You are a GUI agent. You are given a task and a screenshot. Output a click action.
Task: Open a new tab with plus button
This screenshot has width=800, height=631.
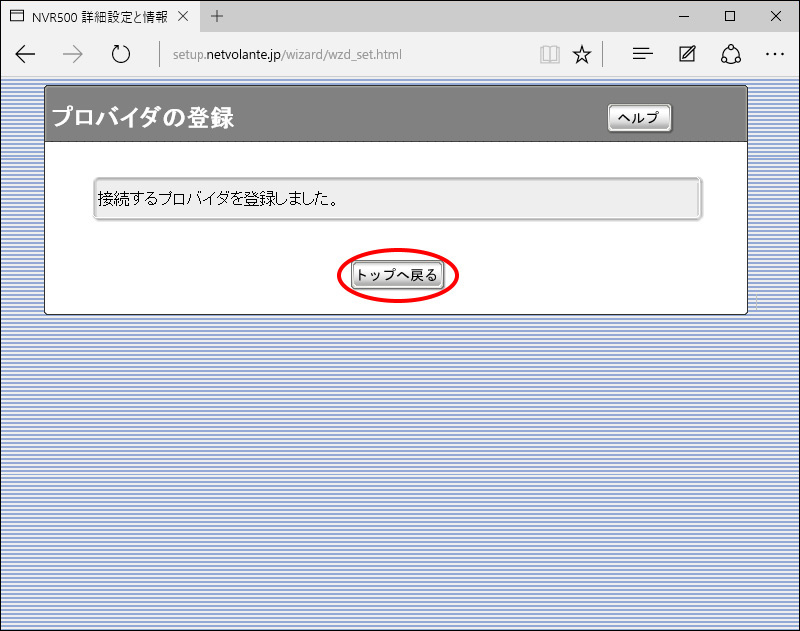coord(217,16)
